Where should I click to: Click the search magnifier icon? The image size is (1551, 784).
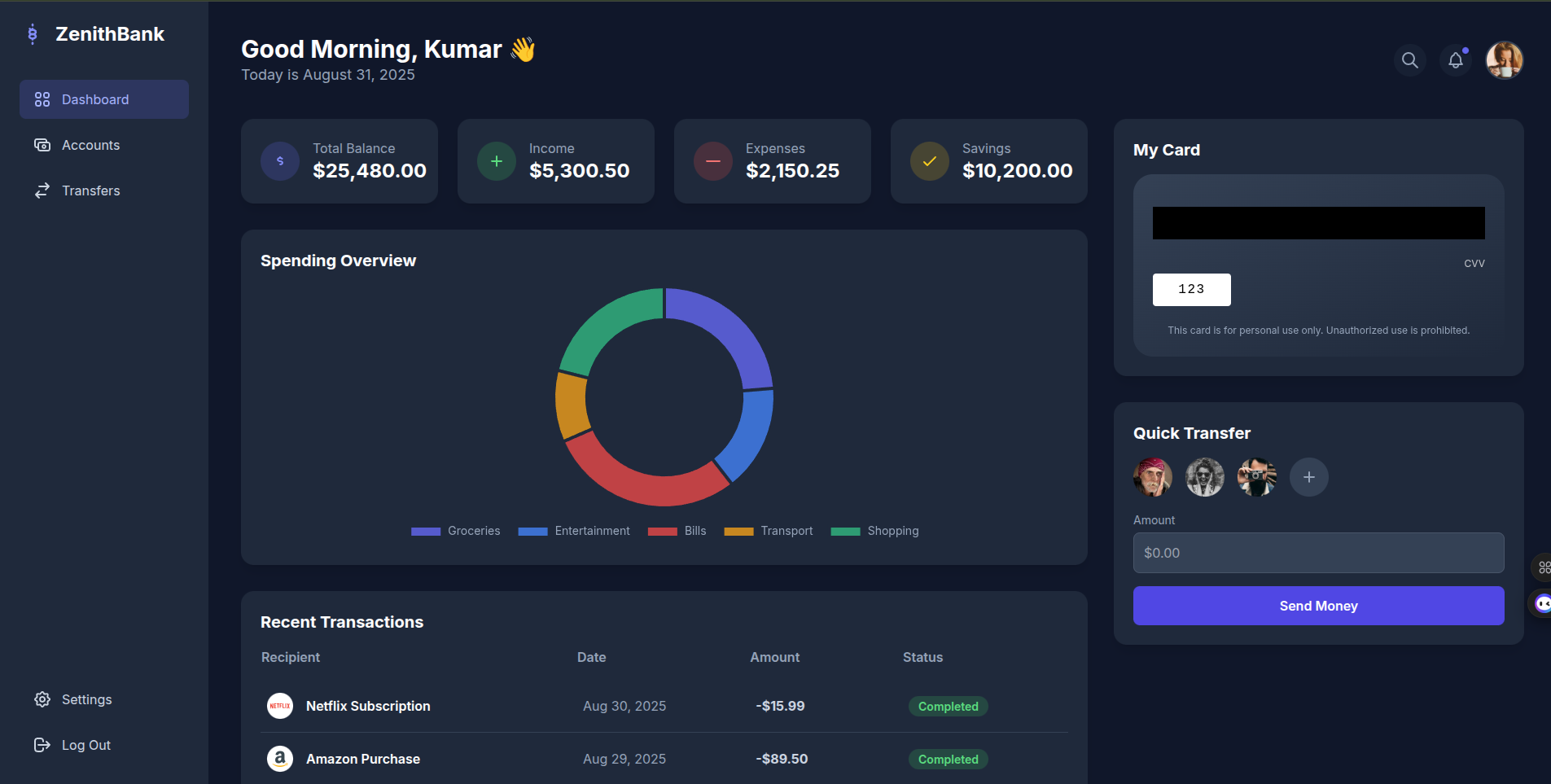[1409, 60]
